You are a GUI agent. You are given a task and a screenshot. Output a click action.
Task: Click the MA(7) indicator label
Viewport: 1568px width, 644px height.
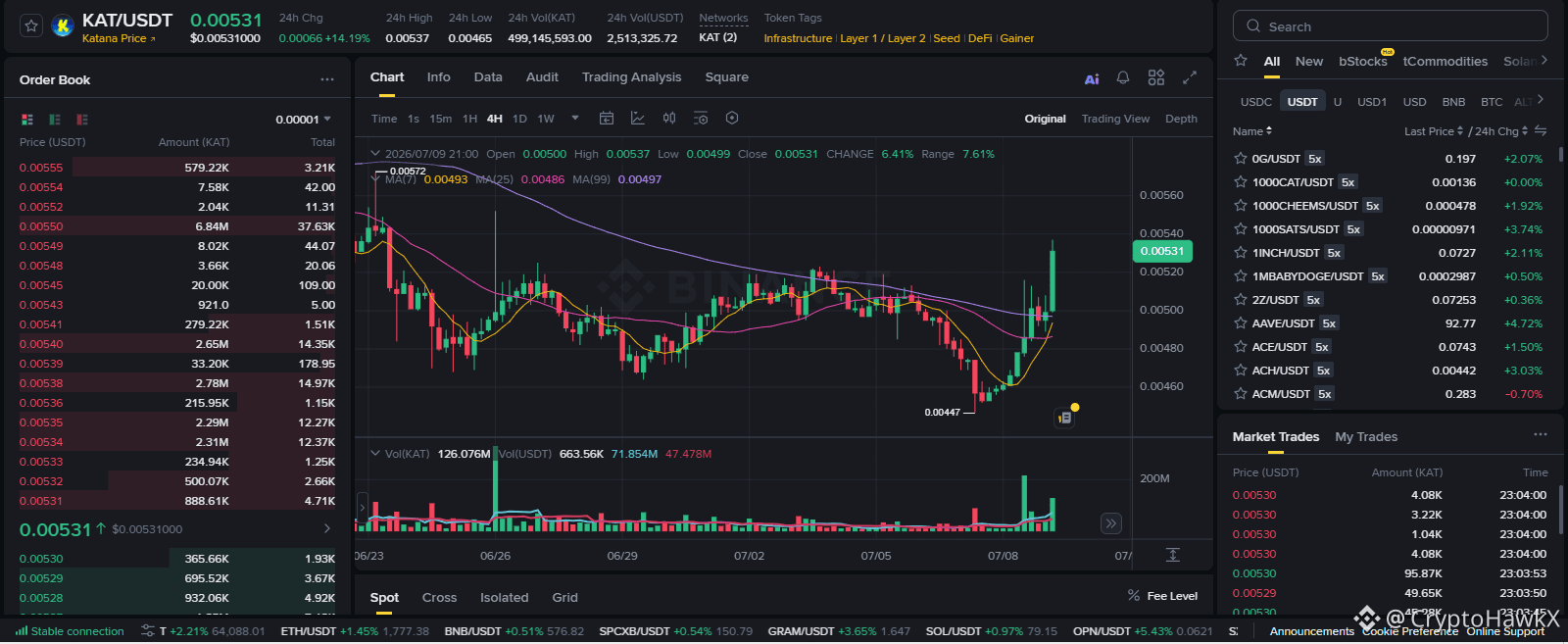pos(401,179)
